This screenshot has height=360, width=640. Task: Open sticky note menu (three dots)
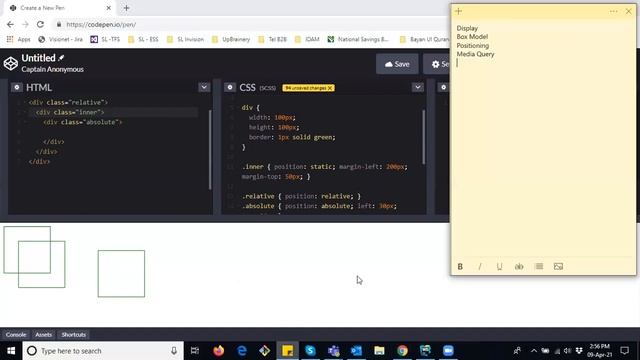tap(613, 11)
